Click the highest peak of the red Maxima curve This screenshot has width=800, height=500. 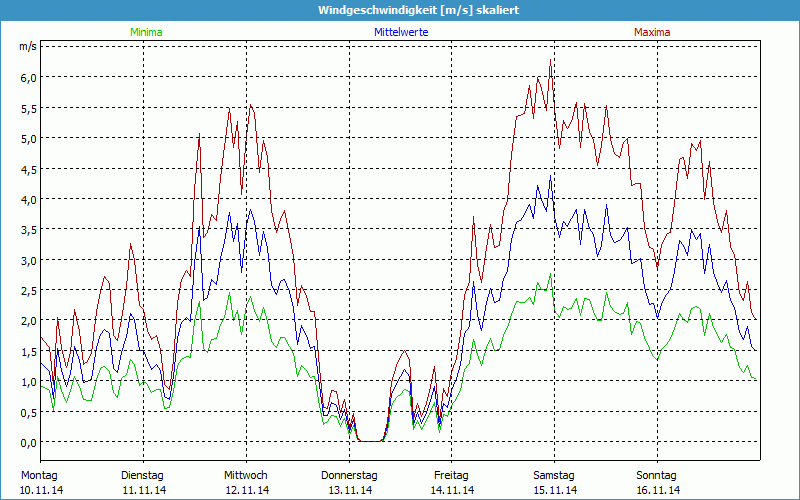tap(550, 60)
